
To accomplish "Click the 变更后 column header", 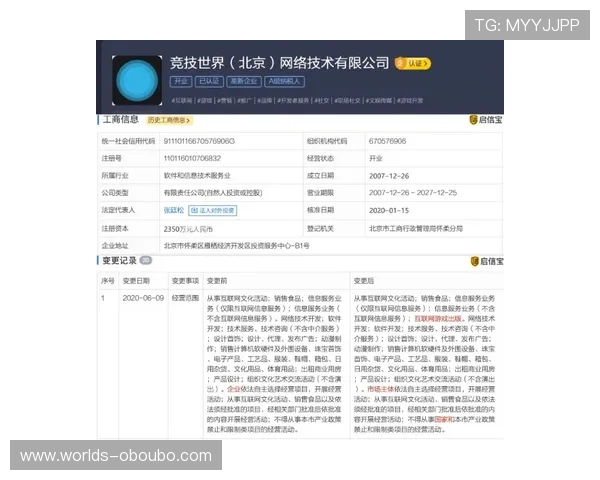I will point(364,281).
